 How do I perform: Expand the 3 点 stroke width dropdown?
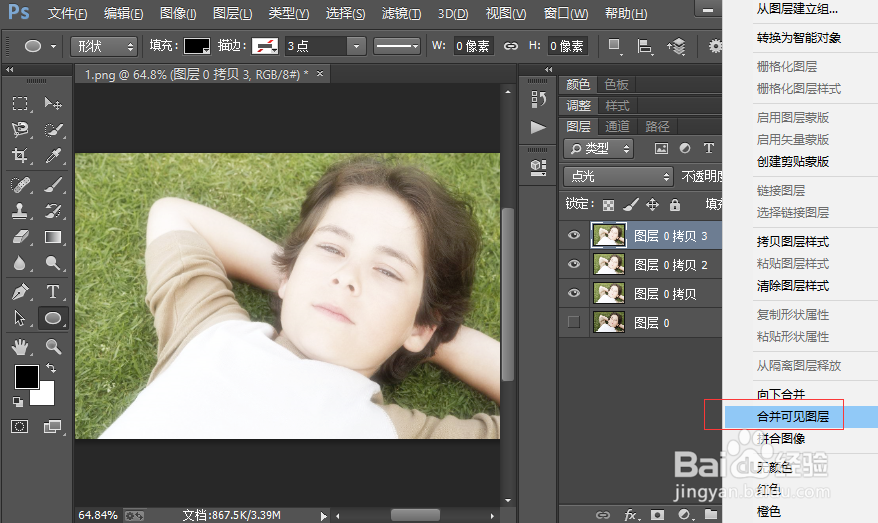(356, 47)
